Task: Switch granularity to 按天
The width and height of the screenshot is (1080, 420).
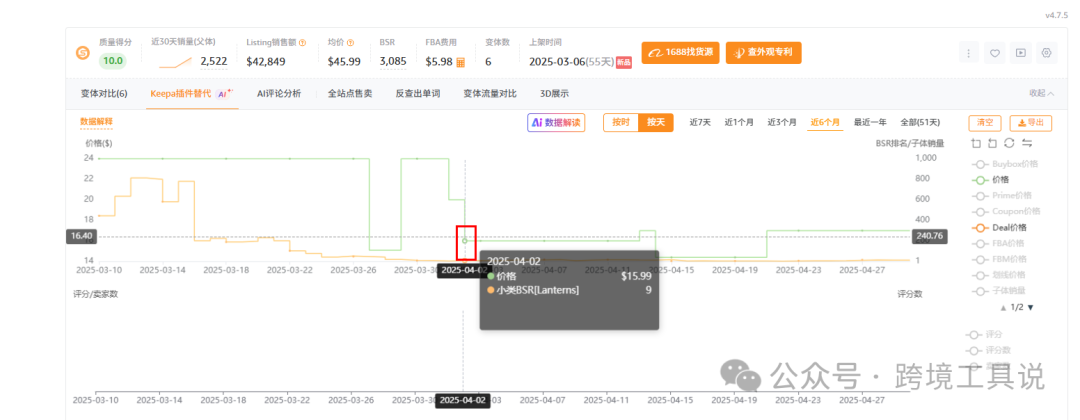Action: (x=656, y=123)
